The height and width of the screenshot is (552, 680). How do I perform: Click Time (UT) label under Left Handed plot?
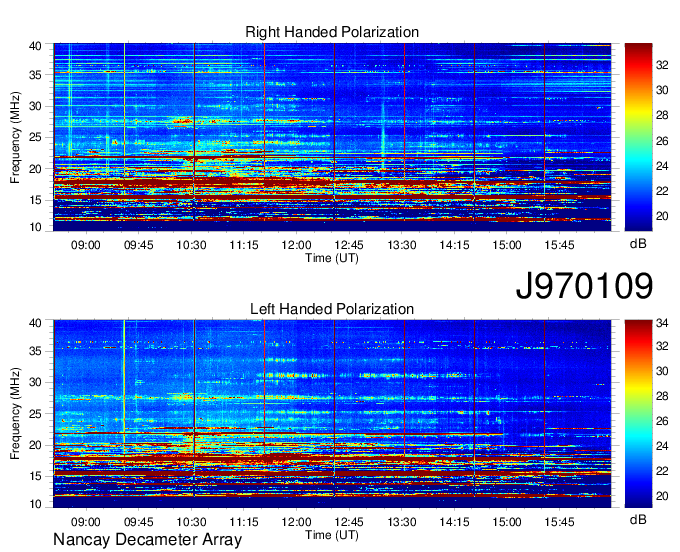click(332, 535)
